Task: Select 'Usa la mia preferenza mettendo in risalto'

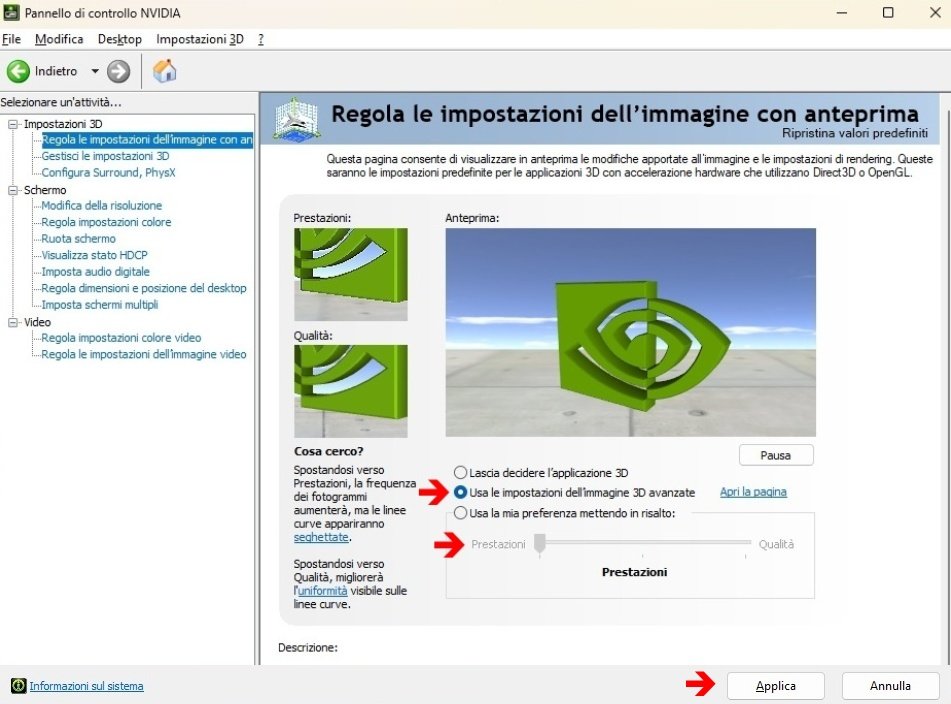Action: point(460,513)
